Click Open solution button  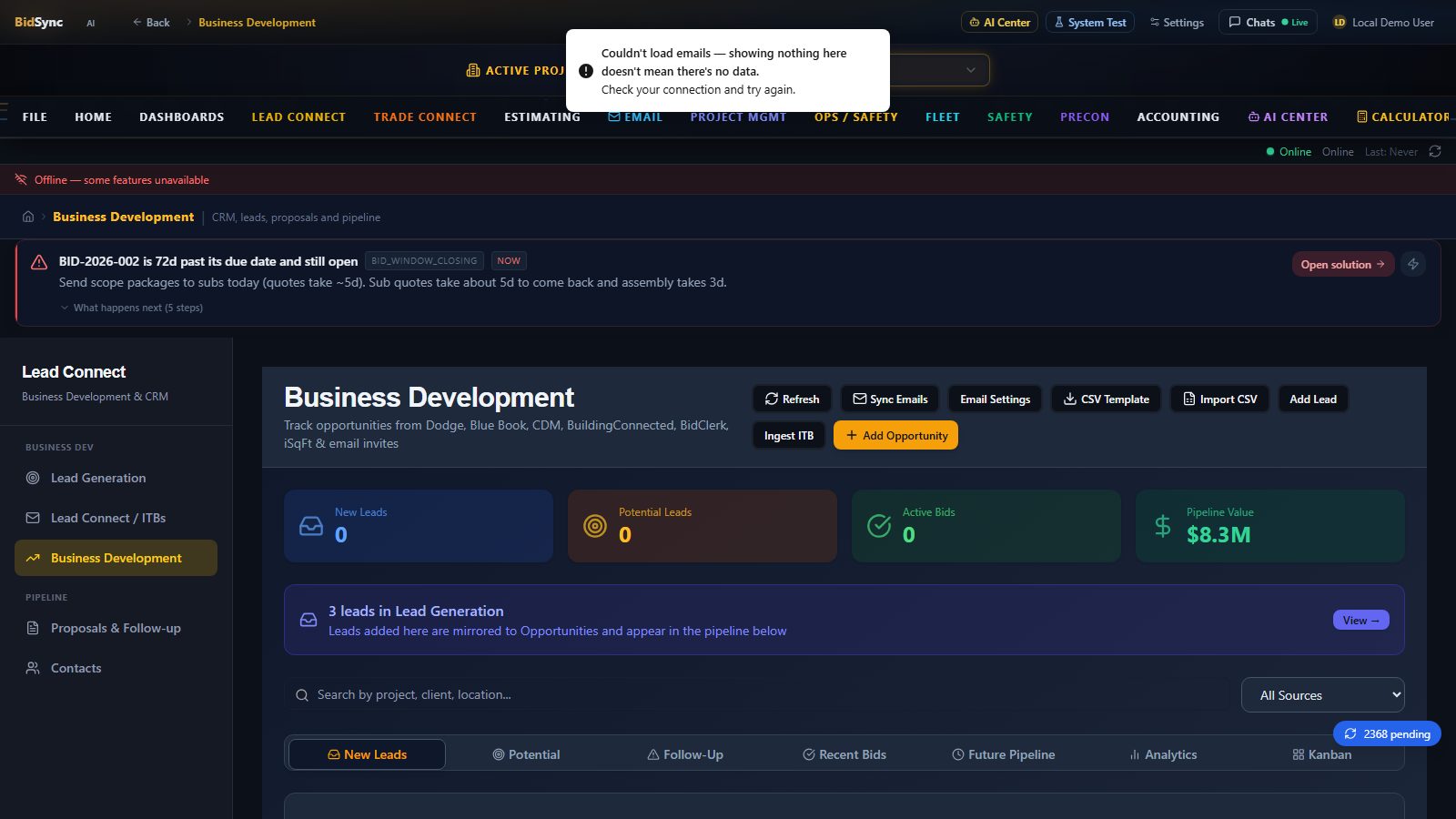point(1343,264)
